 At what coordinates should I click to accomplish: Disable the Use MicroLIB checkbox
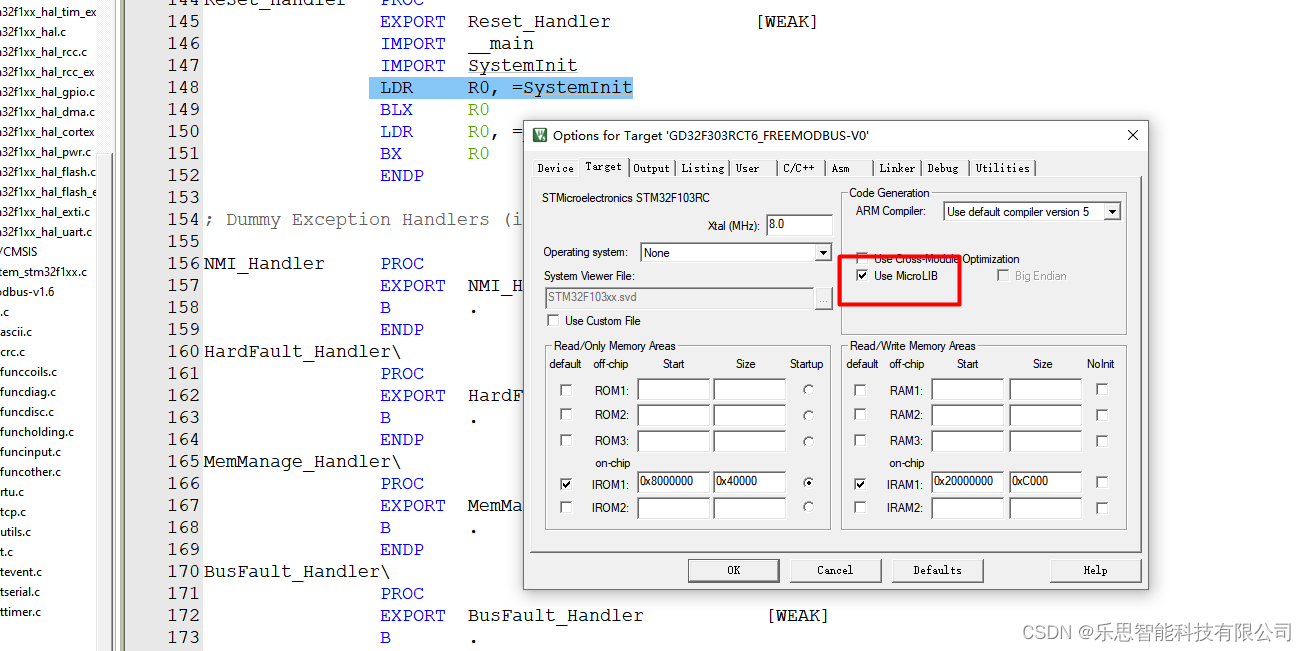pyautogui.click(x=862, y=276)
